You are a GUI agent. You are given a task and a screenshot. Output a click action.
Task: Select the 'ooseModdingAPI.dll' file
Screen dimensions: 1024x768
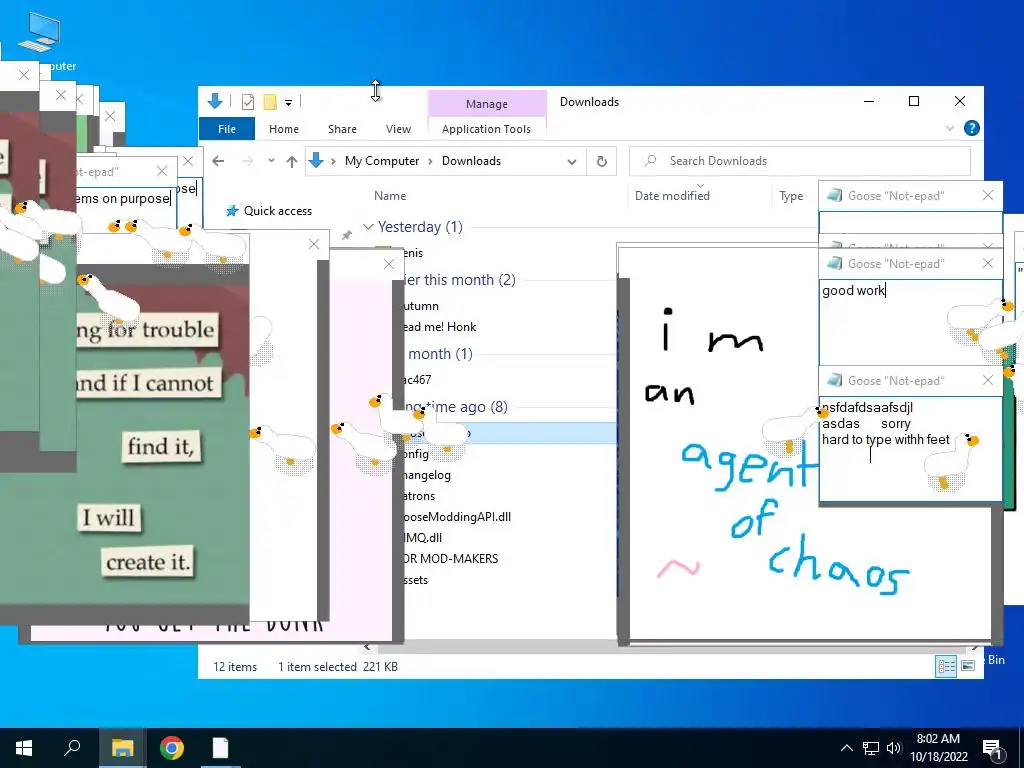[457, 517]
